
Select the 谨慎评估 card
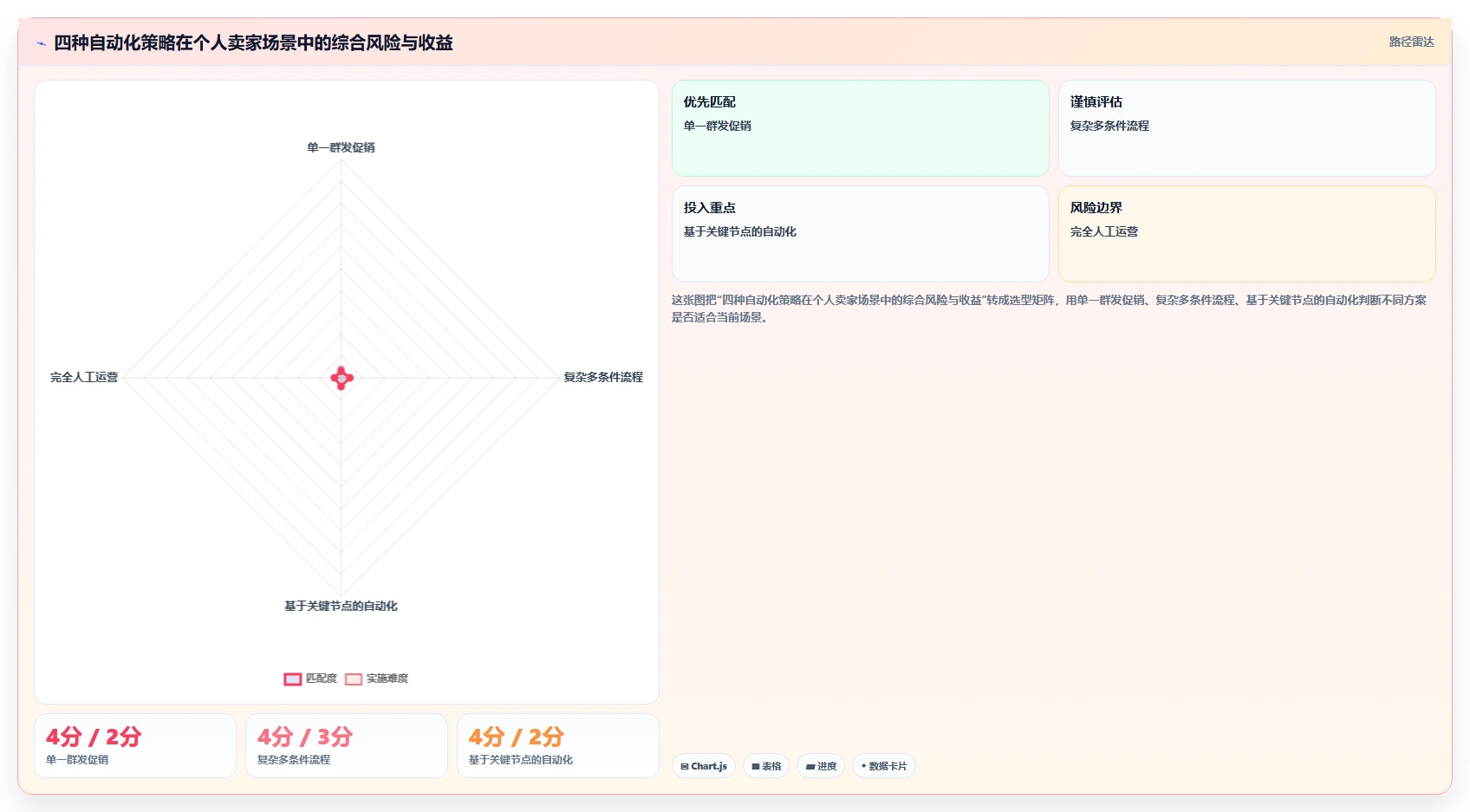(1247, 128)
